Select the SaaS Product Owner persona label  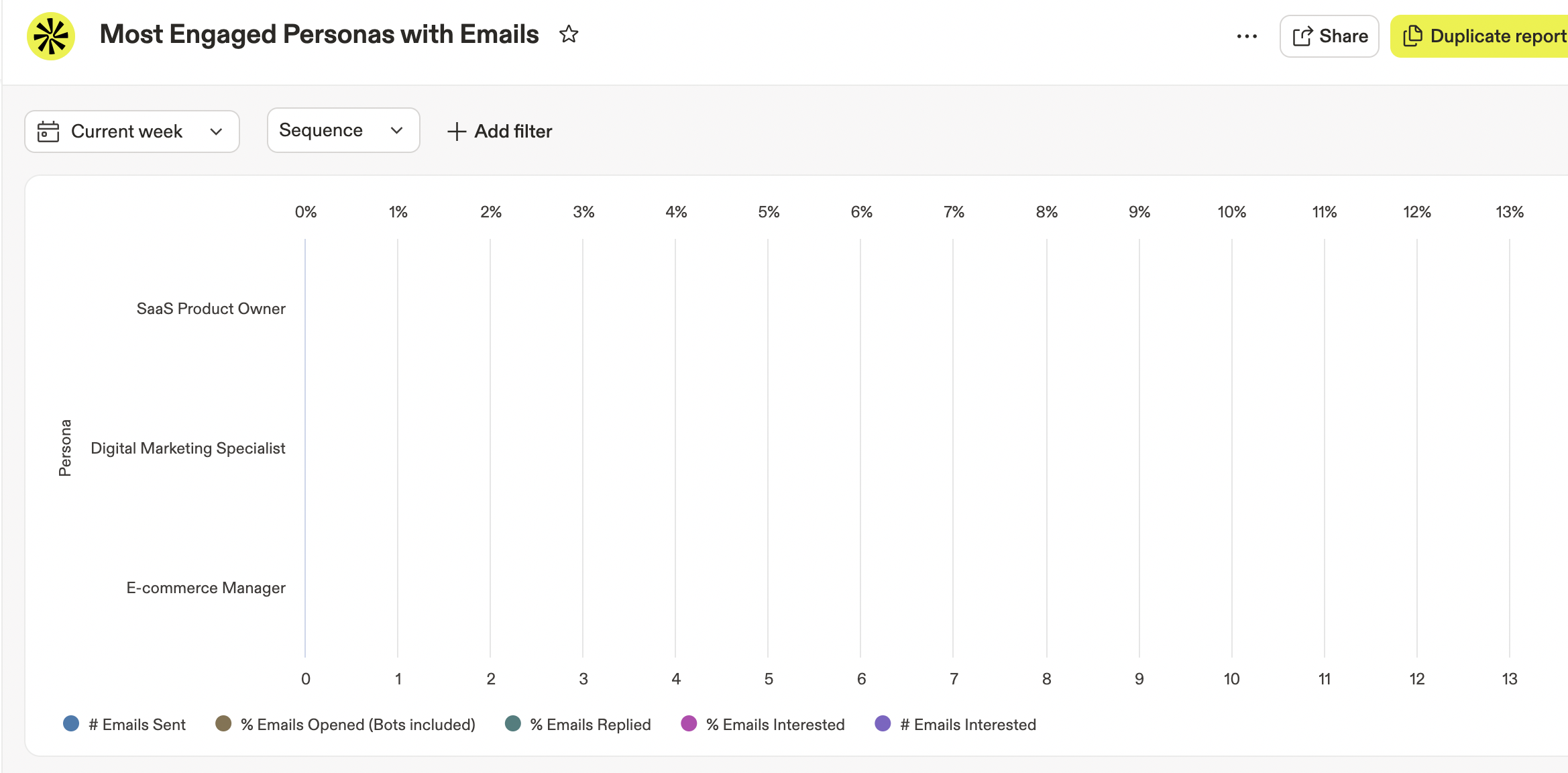pyautogui.click(x=211, y=309)
